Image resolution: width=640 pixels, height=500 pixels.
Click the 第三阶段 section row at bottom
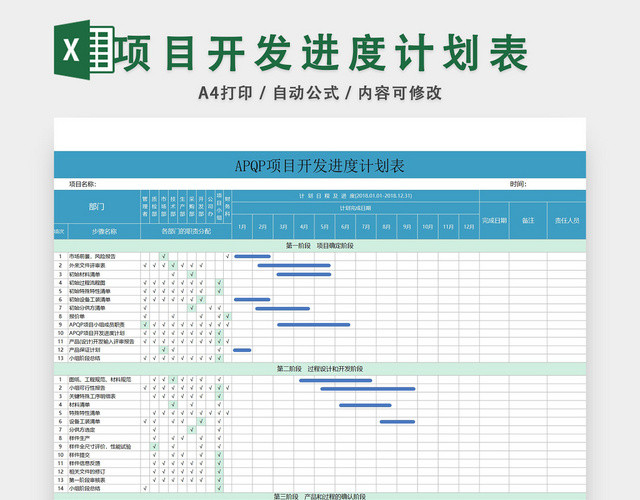(320, 496)
